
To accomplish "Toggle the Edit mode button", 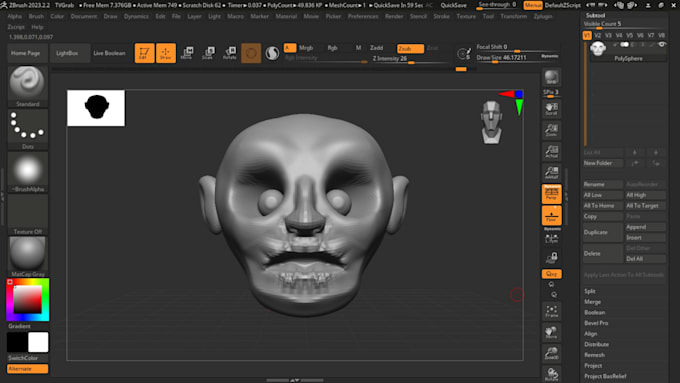I will (144, 53).
